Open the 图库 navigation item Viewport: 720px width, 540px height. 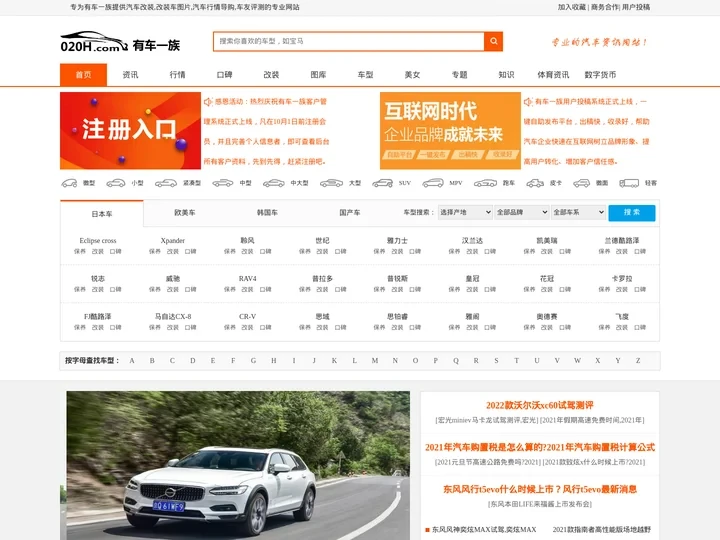tap(318, 75)
